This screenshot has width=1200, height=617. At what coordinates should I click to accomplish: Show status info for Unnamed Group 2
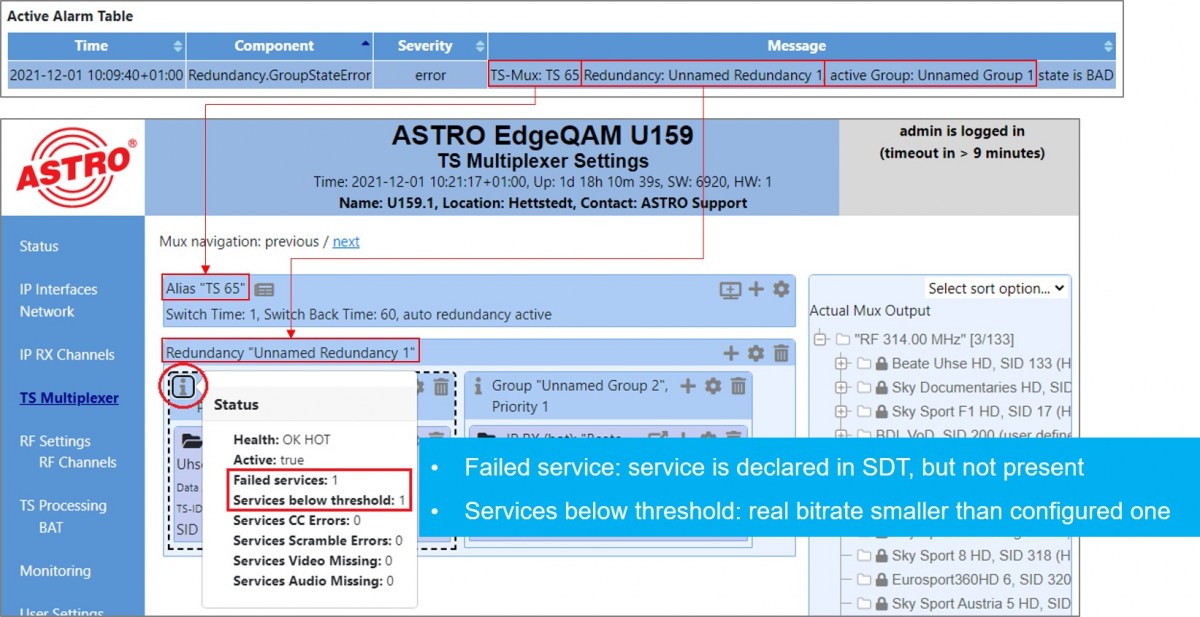tap(478, 386)
